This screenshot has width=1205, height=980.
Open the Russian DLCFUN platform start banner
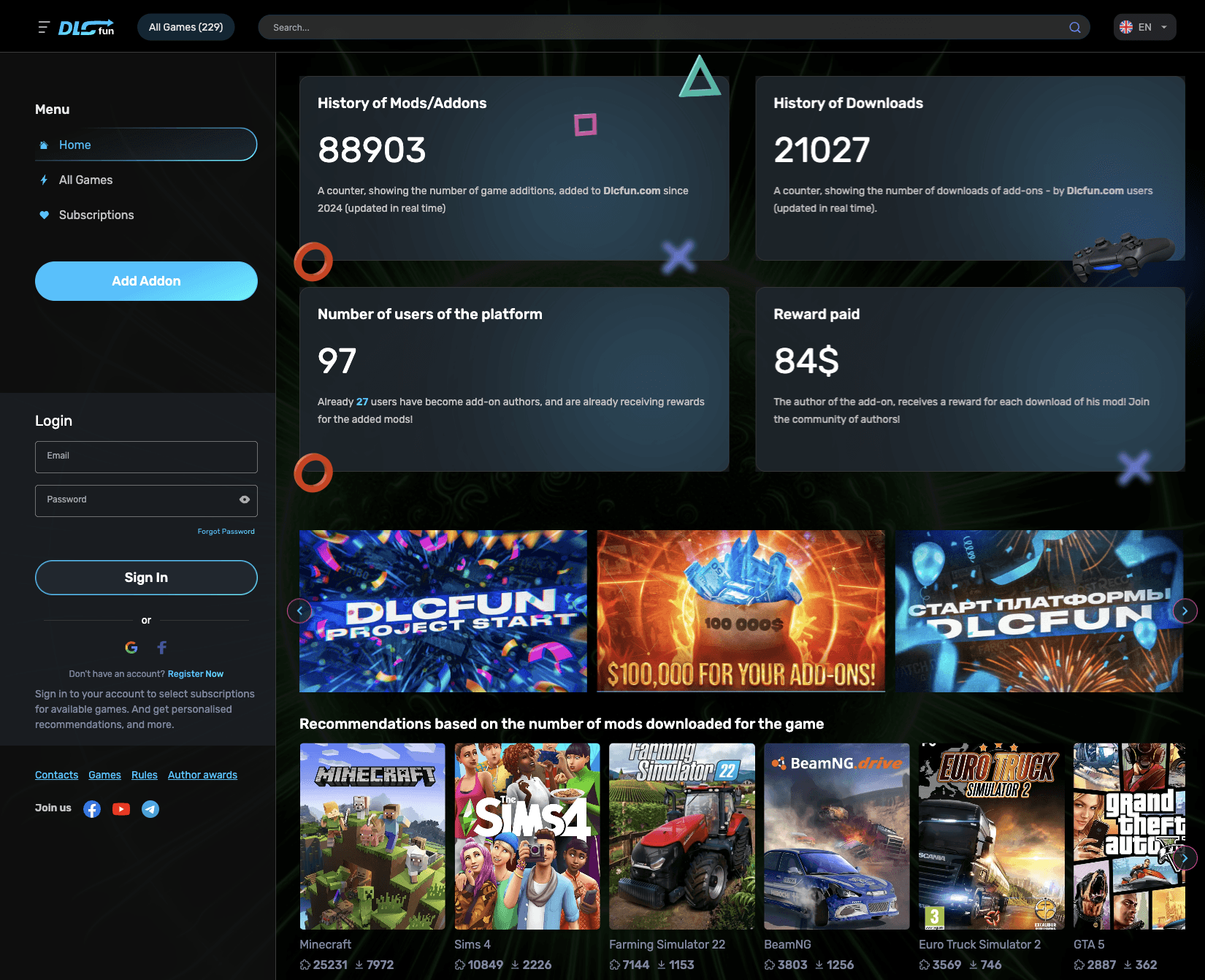tap(1039, 611)
